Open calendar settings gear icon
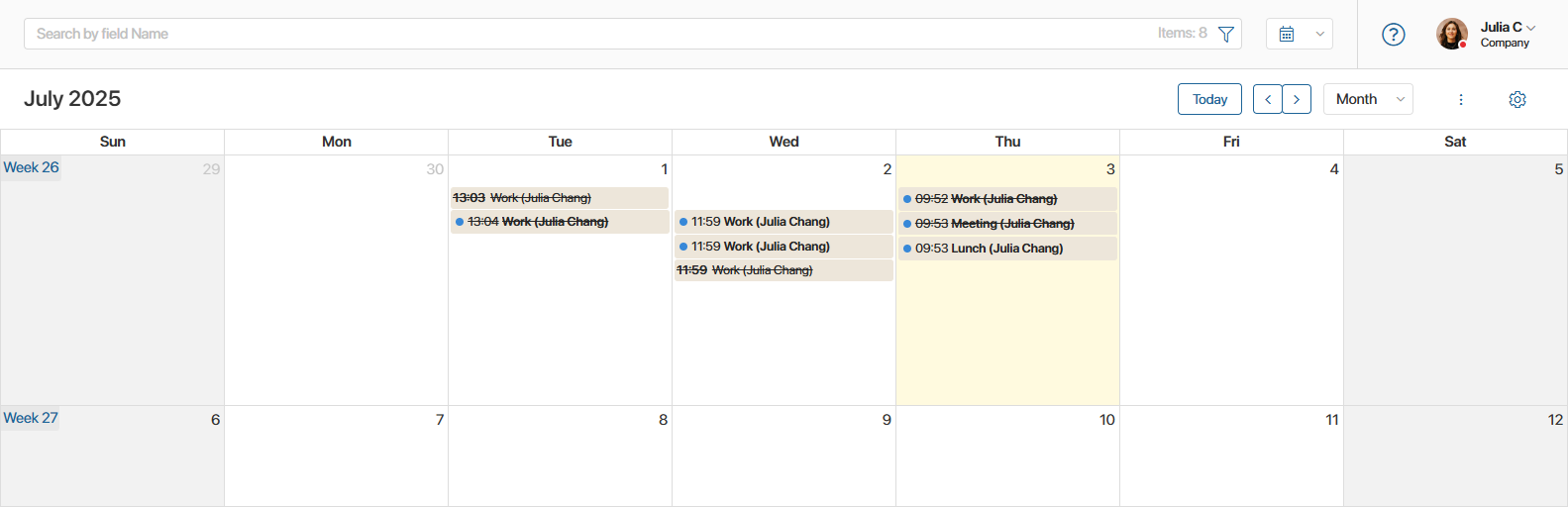The width and height of the screenshot is (1568, 507). 1517,99
